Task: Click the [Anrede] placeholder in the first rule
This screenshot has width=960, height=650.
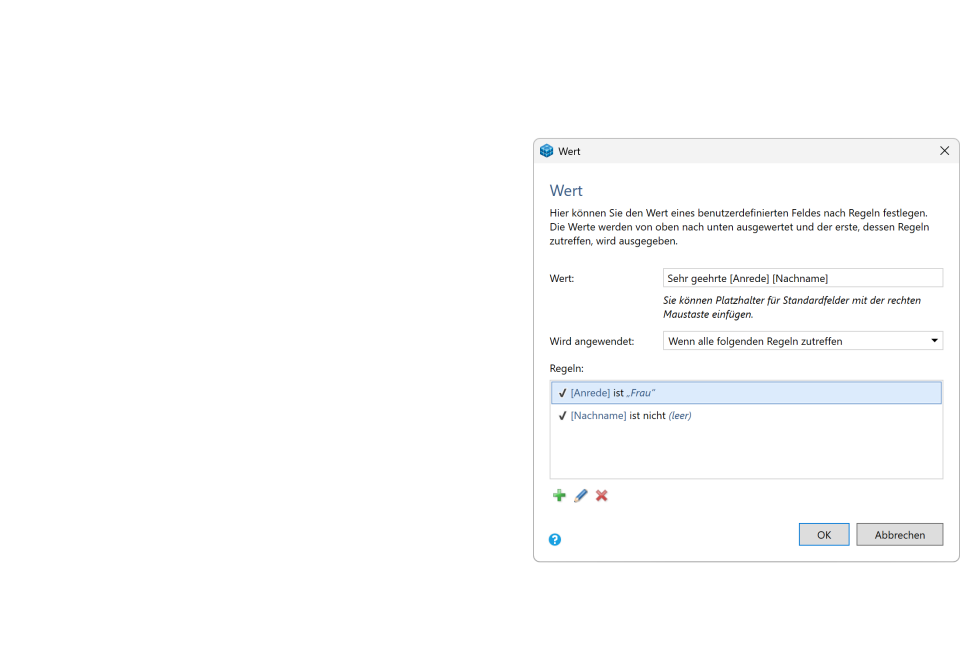Action: pyautogui.click(x=590, y=393)
